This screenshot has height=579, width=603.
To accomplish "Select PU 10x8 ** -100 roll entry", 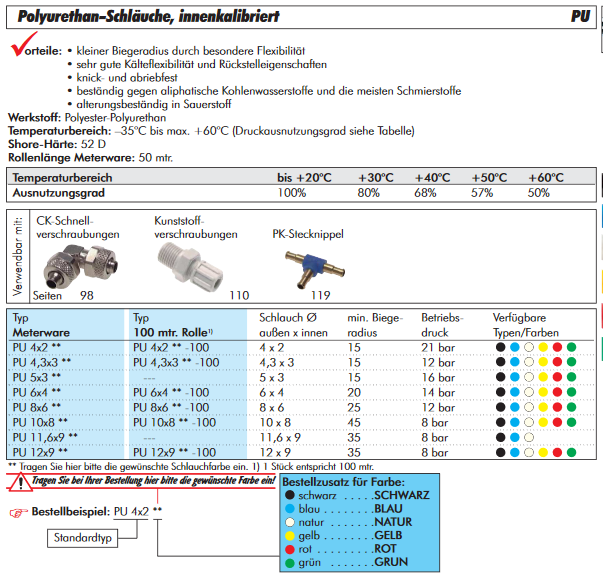I will pyautogui.click(x=176, y=423).
